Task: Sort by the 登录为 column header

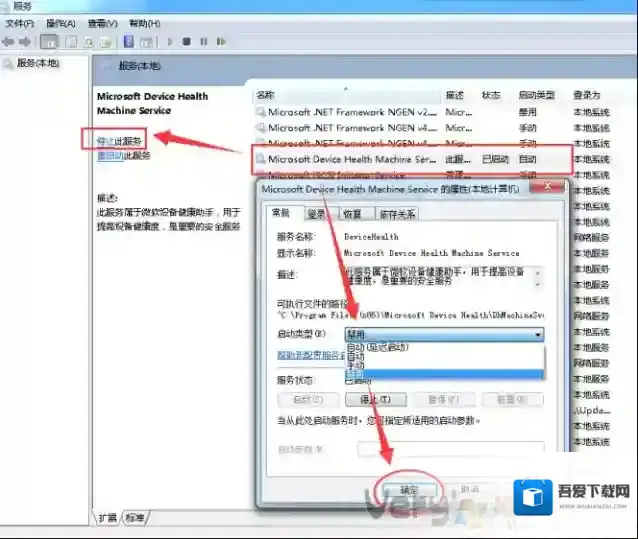Action: 587,95
